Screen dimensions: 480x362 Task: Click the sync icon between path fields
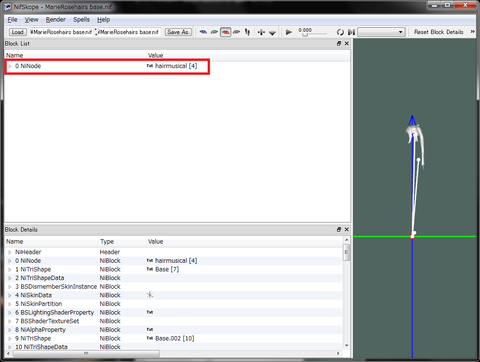click(96, 32)
